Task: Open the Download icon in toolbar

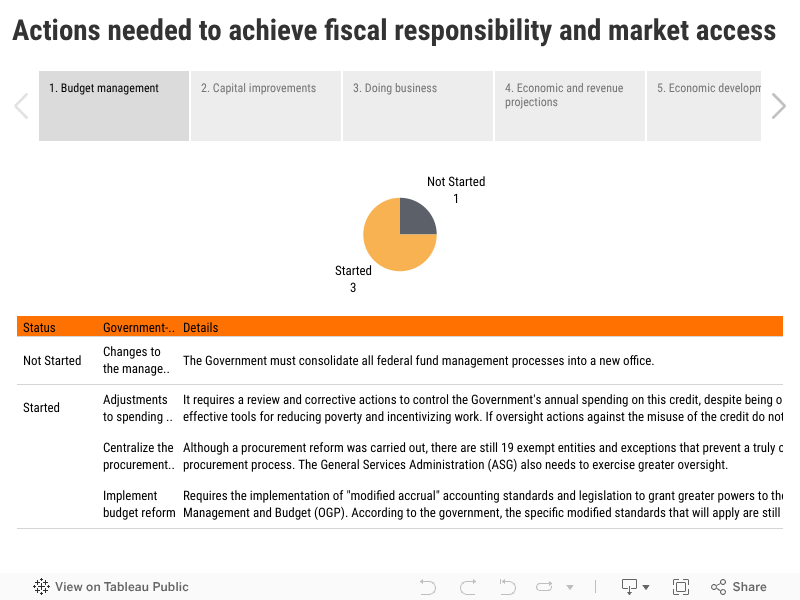Action: [x=630, y=587]
